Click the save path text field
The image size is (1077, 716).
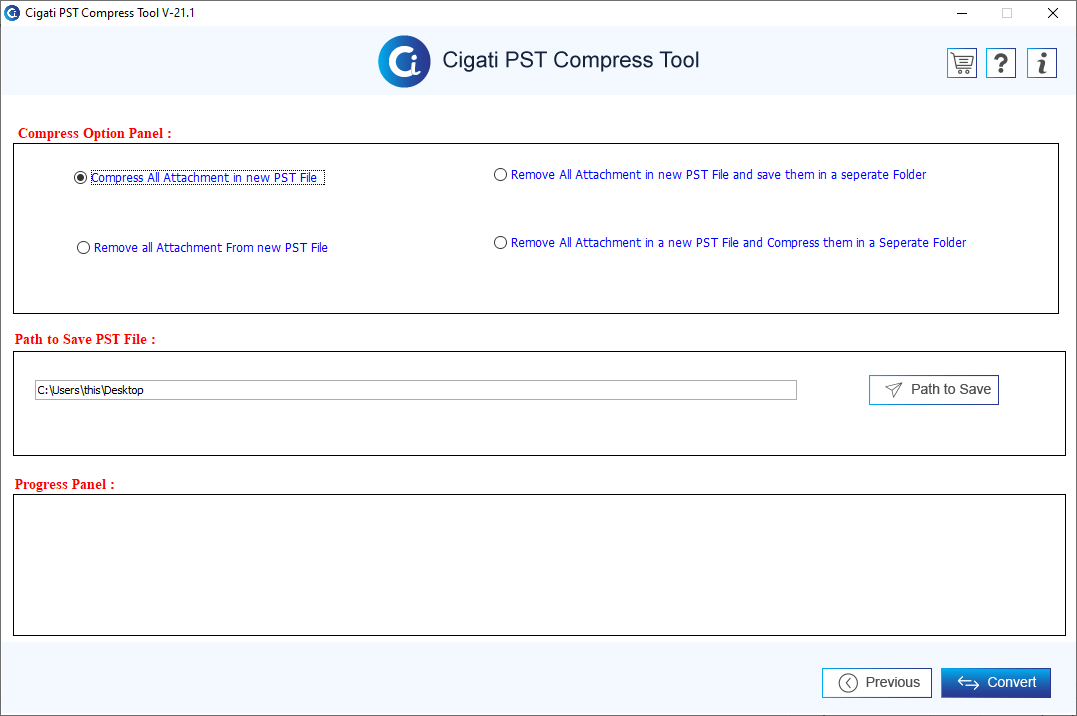(x=416, y=390)
